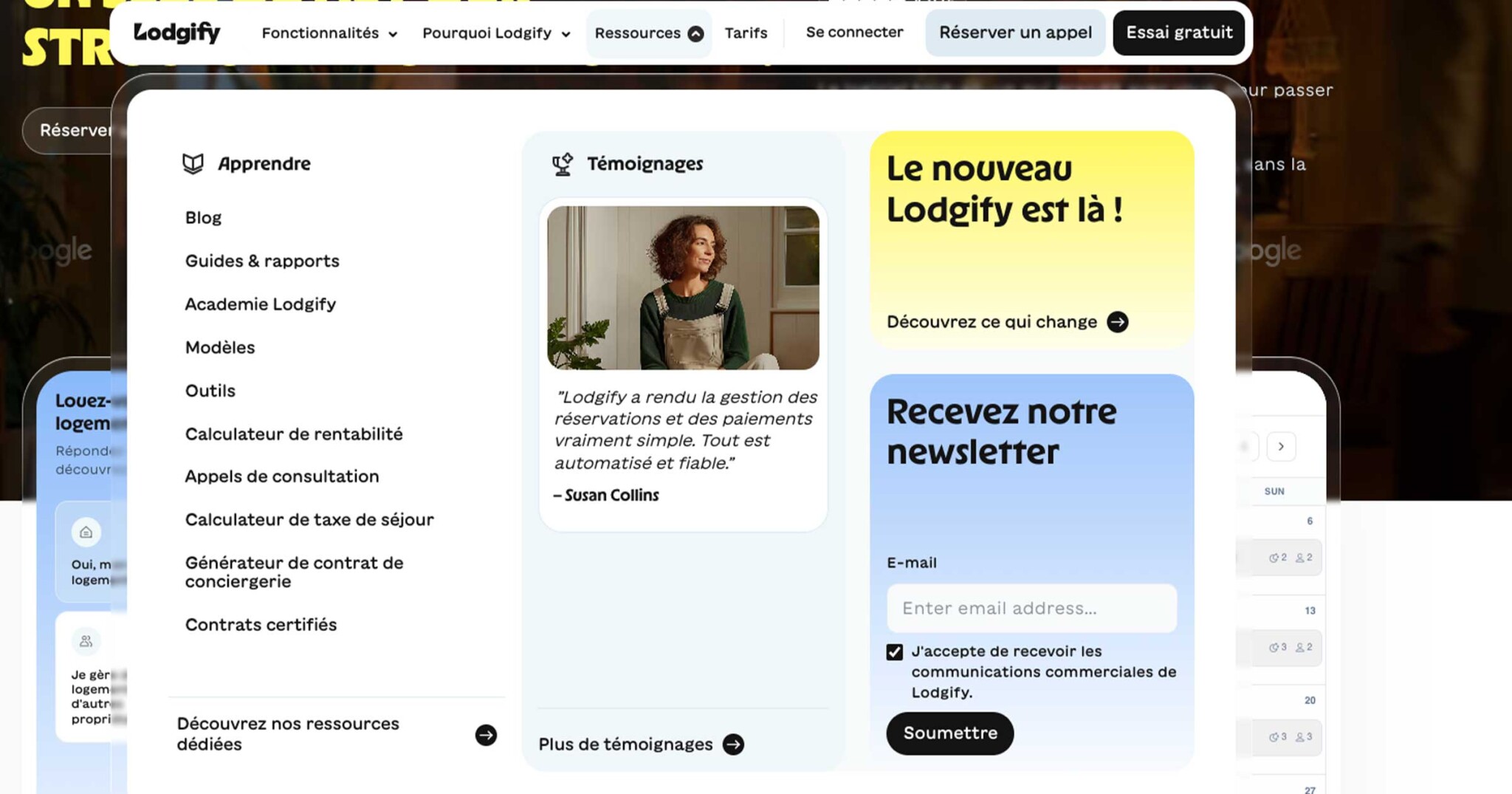This screenshot has height=794, width=1512.
Task: Expand the Pourquoi Lodgify dropdown
Action: click(x=496, y=33)
